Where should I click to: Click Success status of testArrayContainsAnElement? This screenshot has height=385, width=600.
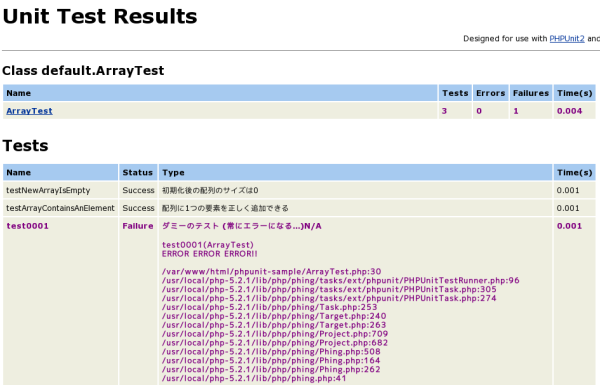[138, 208]
